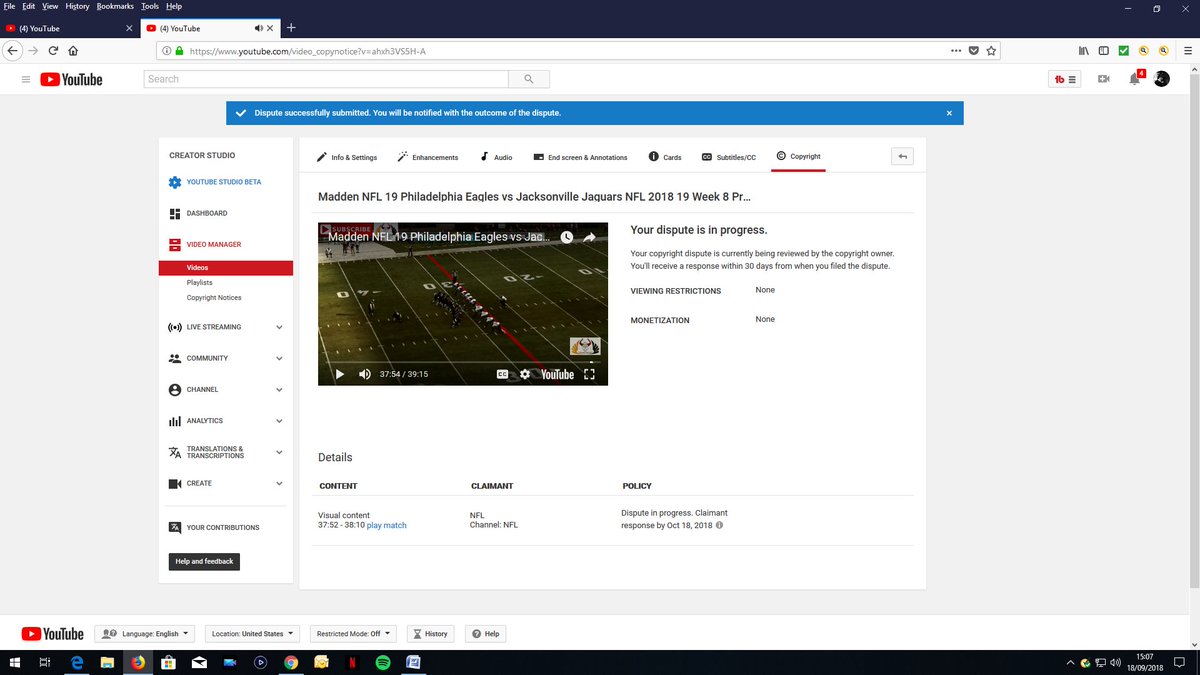Open Netflix from the taskbar
1200x675 pixels.
pyautogui.click(x=352, y=662)
